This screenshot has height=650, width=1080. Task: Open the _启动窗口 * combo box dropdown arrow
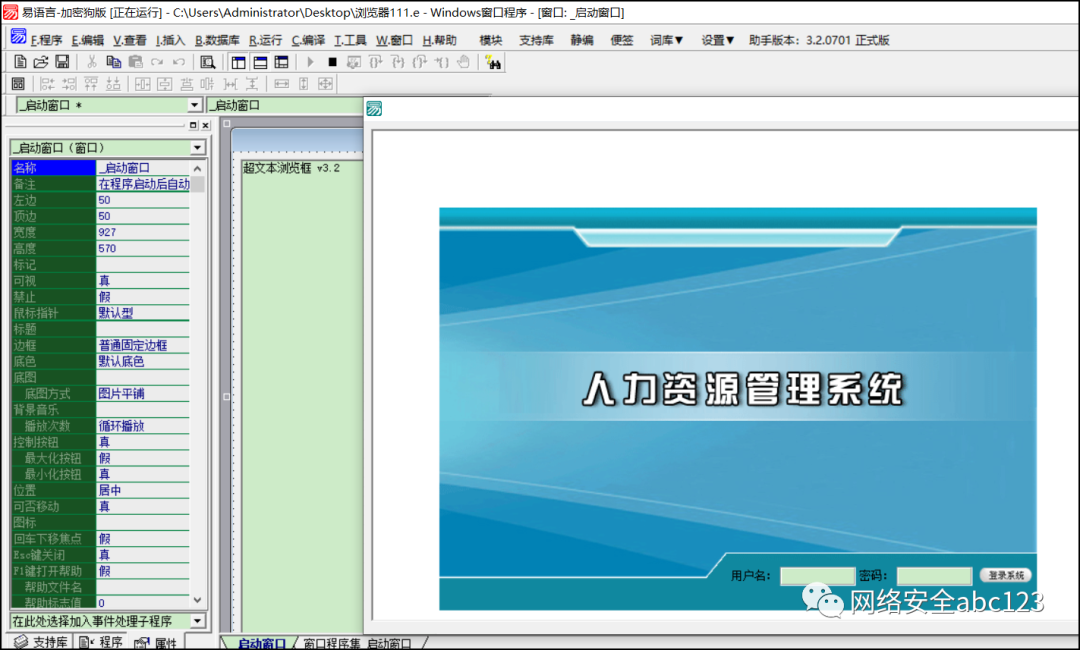pyautogui.click(x=195, y=105)
